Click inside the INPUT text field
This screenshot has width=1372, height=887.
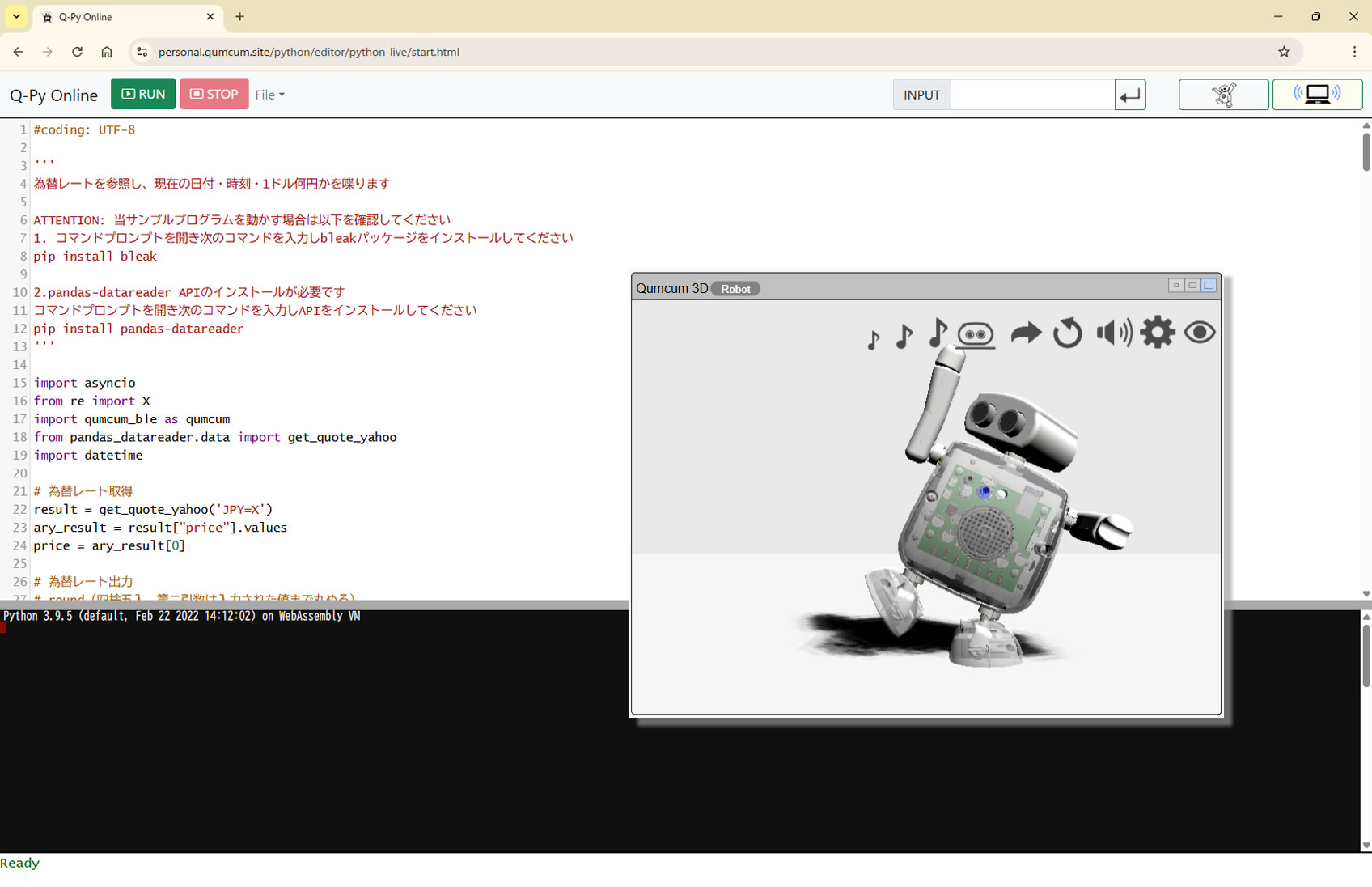pos(1031,95)
